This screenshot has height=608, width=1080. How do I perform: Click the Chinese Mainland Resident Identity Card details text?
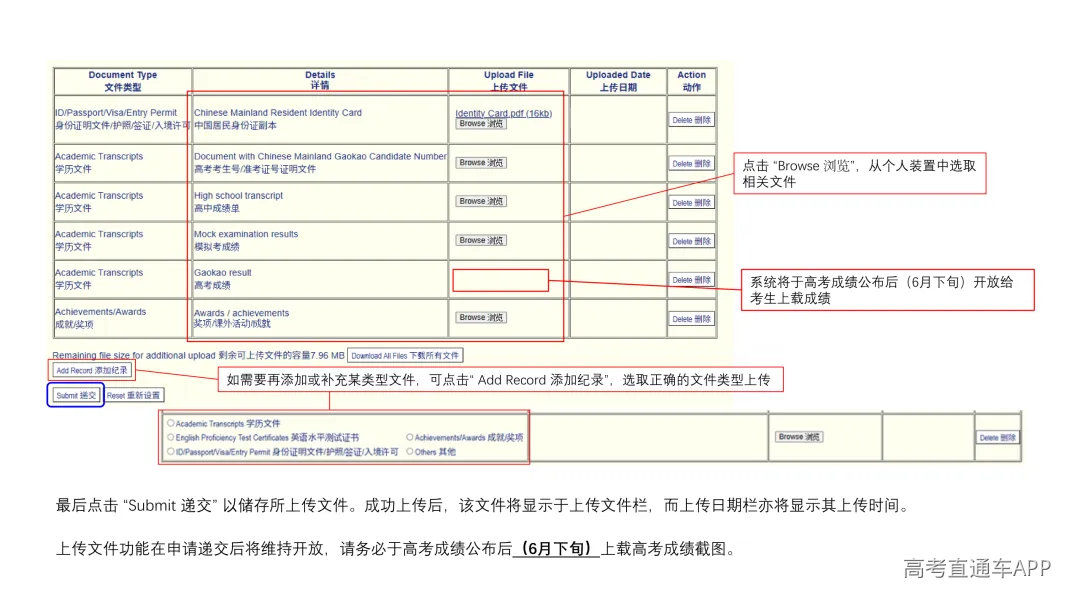(278, 119)
